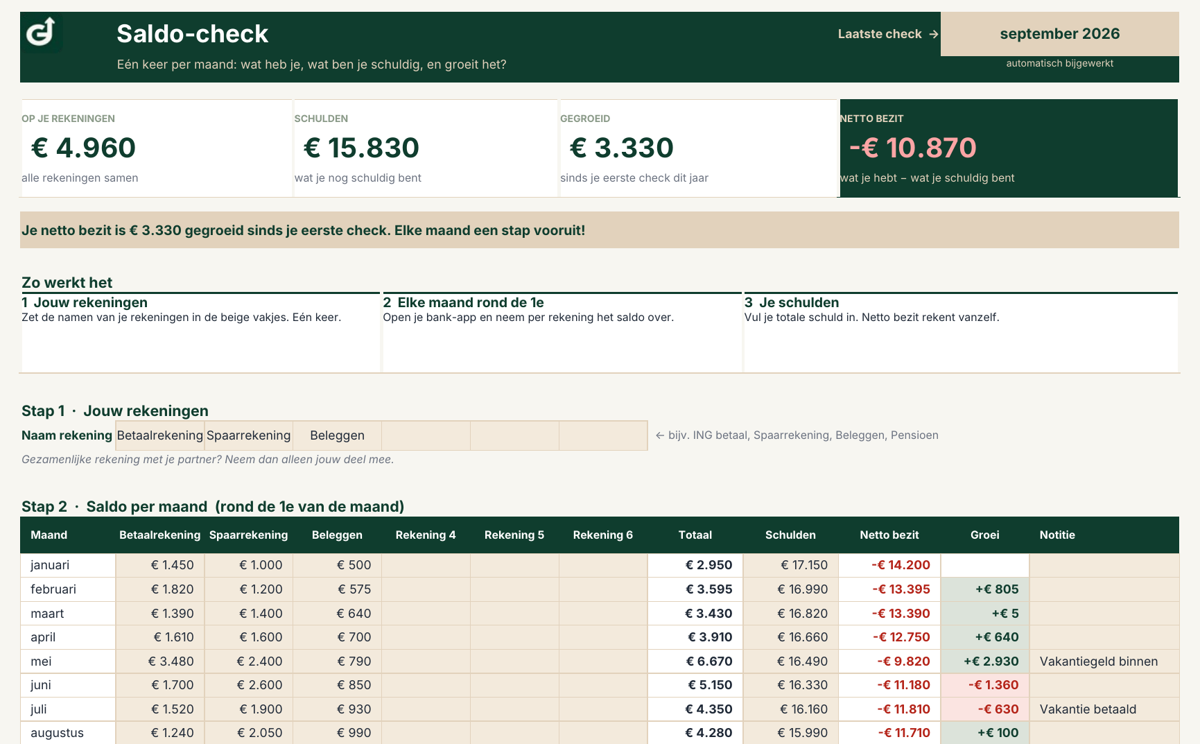This screenshot has width=1200, height=744.
Task: Select juni Spaarrekening cell € 2.600
Action: point(249,685)
